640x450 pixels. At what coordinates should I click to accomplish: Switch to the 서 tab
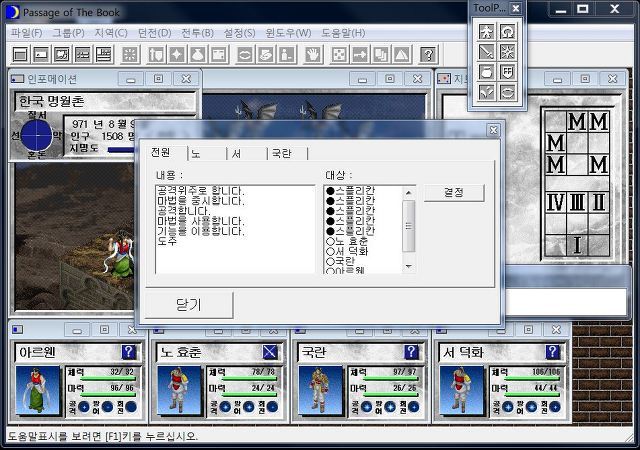(x=247, y=154)
